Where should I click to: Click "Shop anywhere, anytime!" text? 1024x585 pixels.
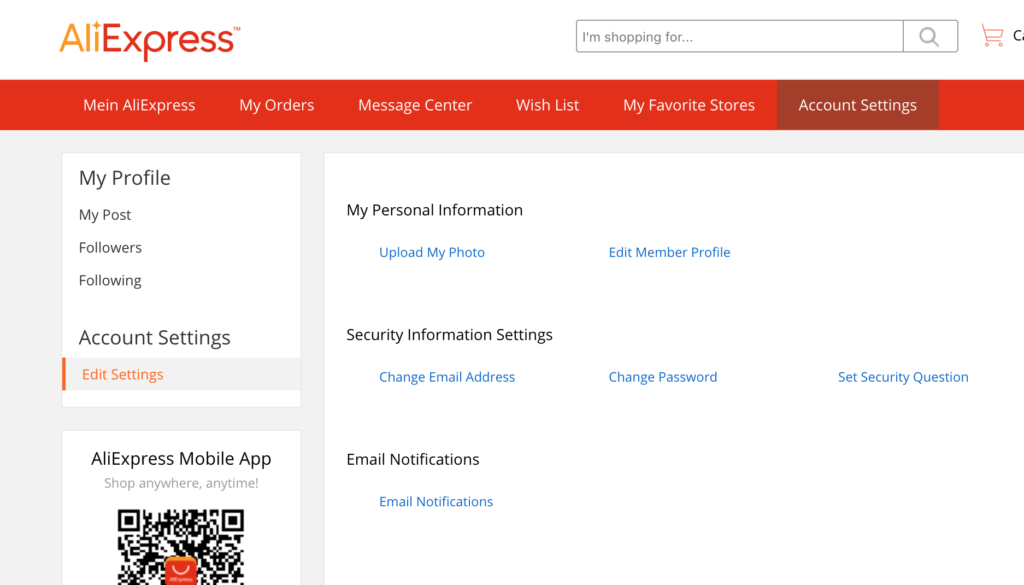point(181,483)
